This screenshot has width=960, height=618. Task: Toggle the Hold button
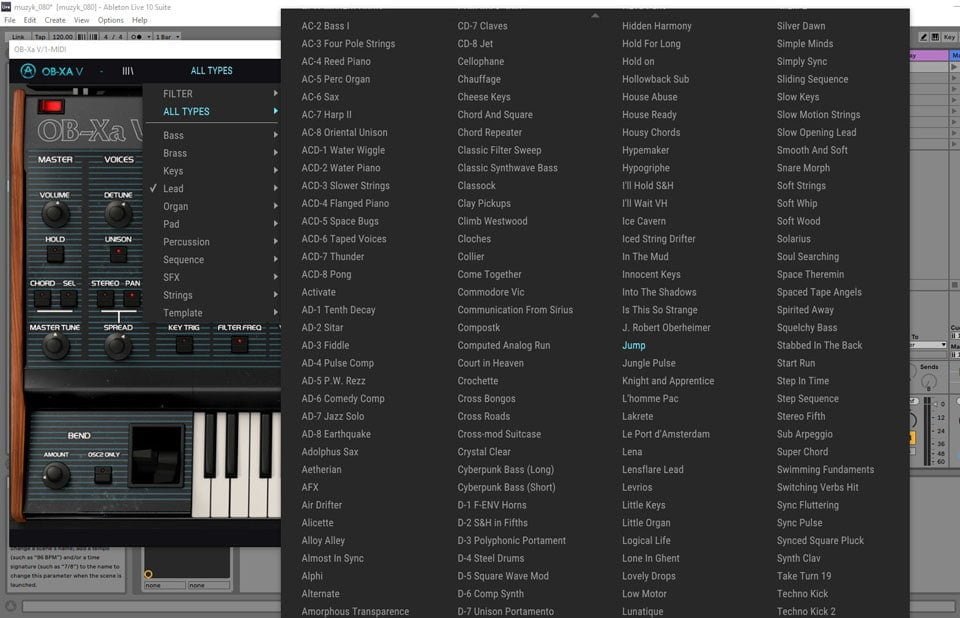(x=55, y=254)
